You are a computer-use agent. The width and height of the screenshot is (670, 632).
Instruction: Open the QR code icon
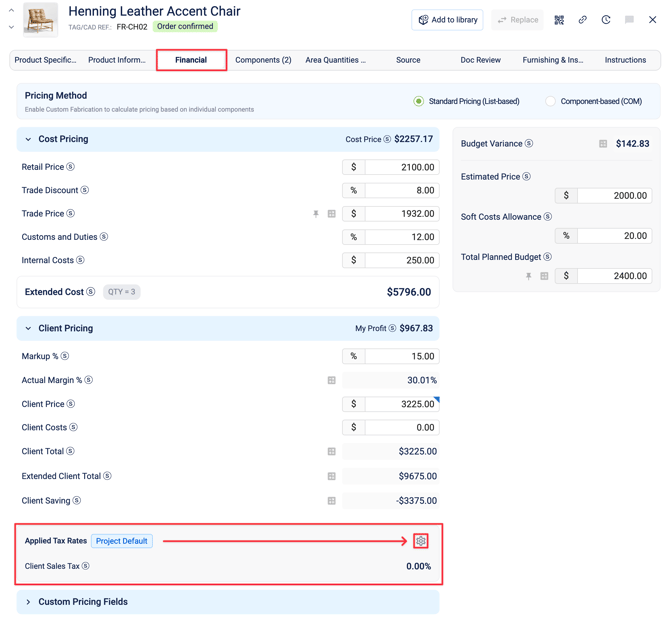tap(559, 20)
